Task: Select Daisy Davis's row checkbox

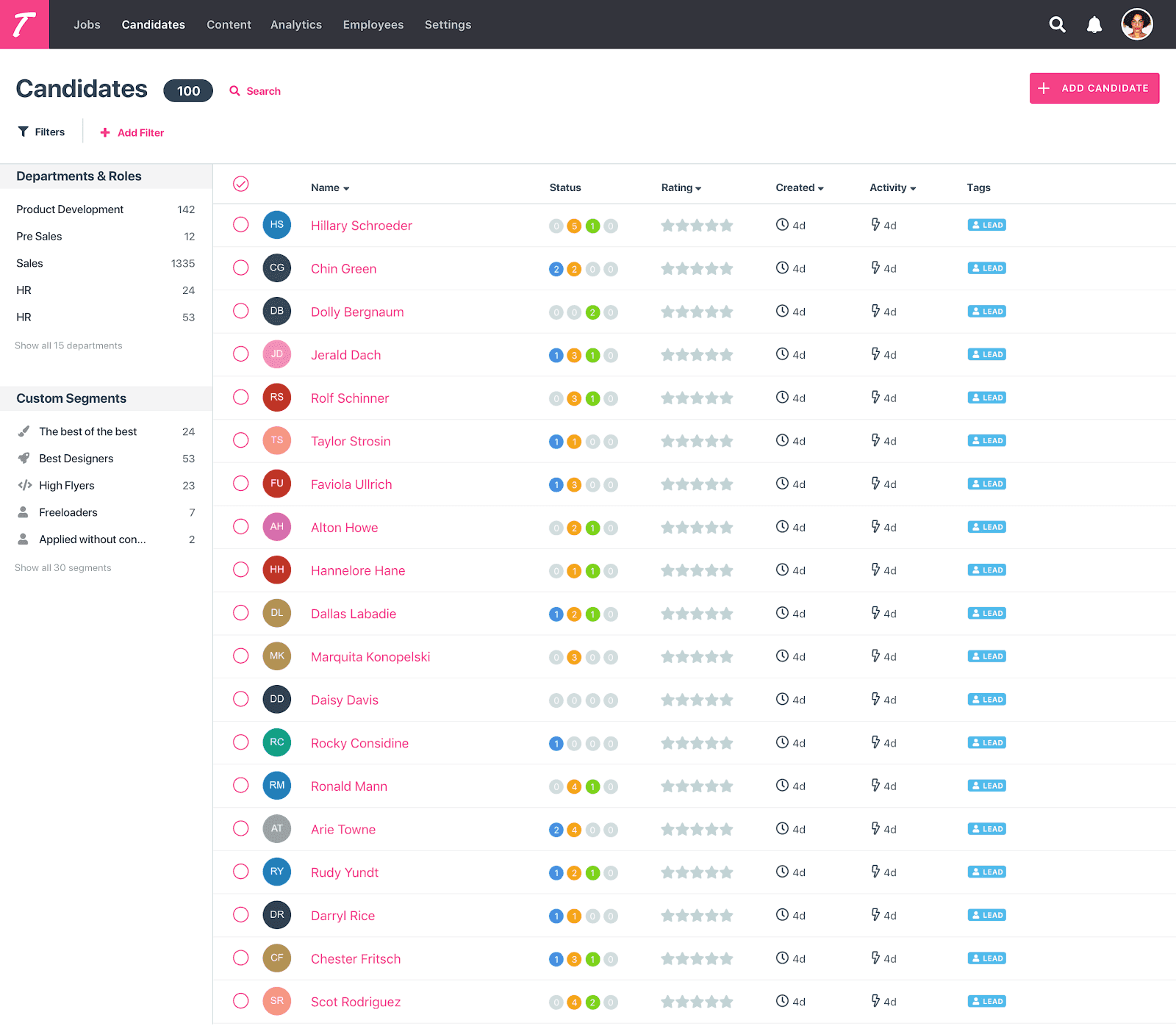Action: coord(241,699)
